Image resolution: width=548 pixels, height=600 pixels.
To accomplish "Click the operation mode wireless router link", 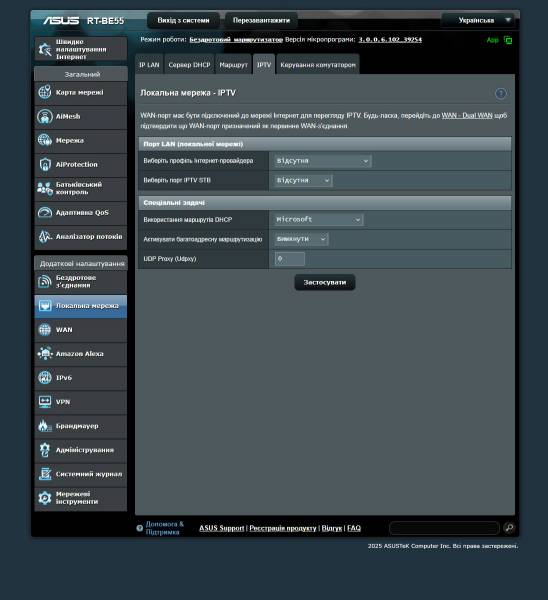I will (x=236, y=39).
